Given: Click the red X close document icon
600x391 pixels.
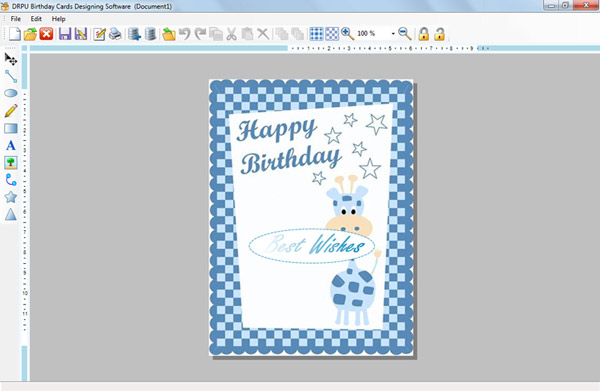Looking at the screenshot, I should [46, 34].
